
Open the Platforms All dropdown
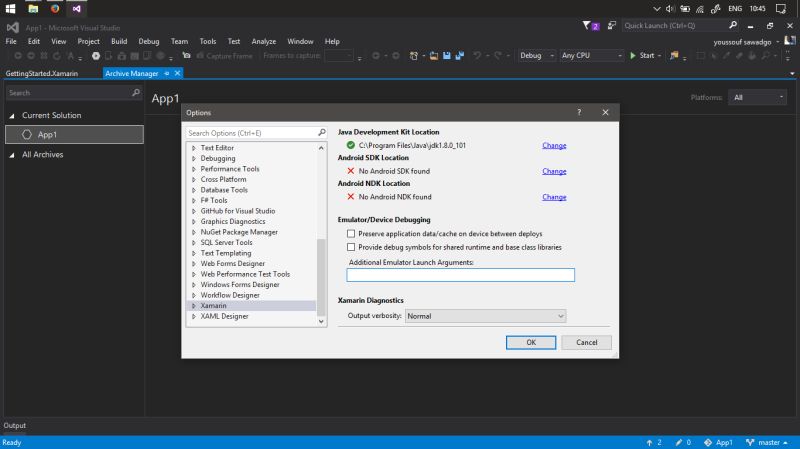point(757,97)
